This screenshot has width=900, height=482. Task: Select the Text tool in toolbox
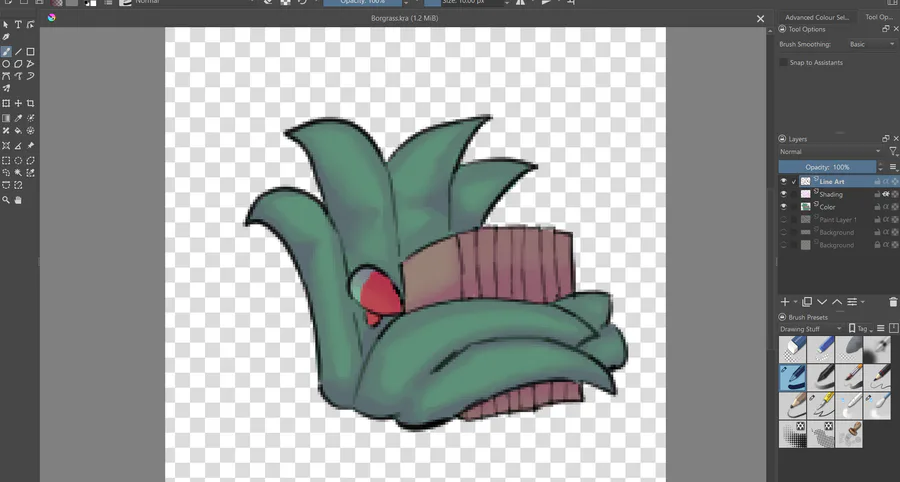click(18, 25)
